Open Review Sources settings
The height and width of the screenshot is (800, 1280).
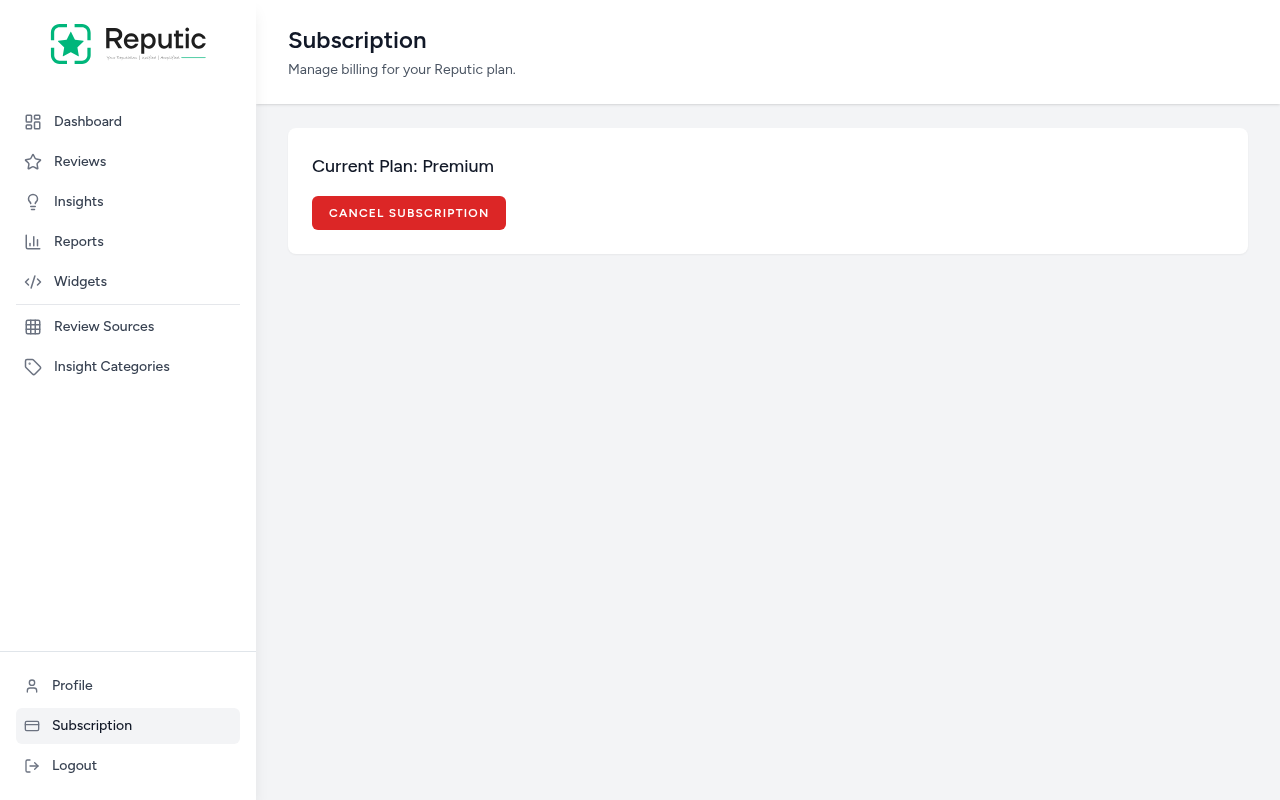[104, 326]
